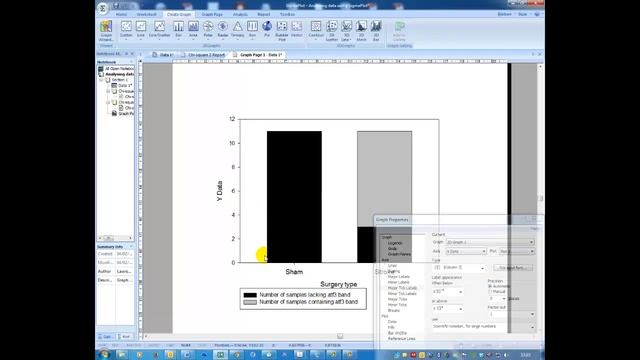Open the Axis dropdown in Graph Properties
Image resolution: width=640 pixels, height=360 pixels.
466,251
